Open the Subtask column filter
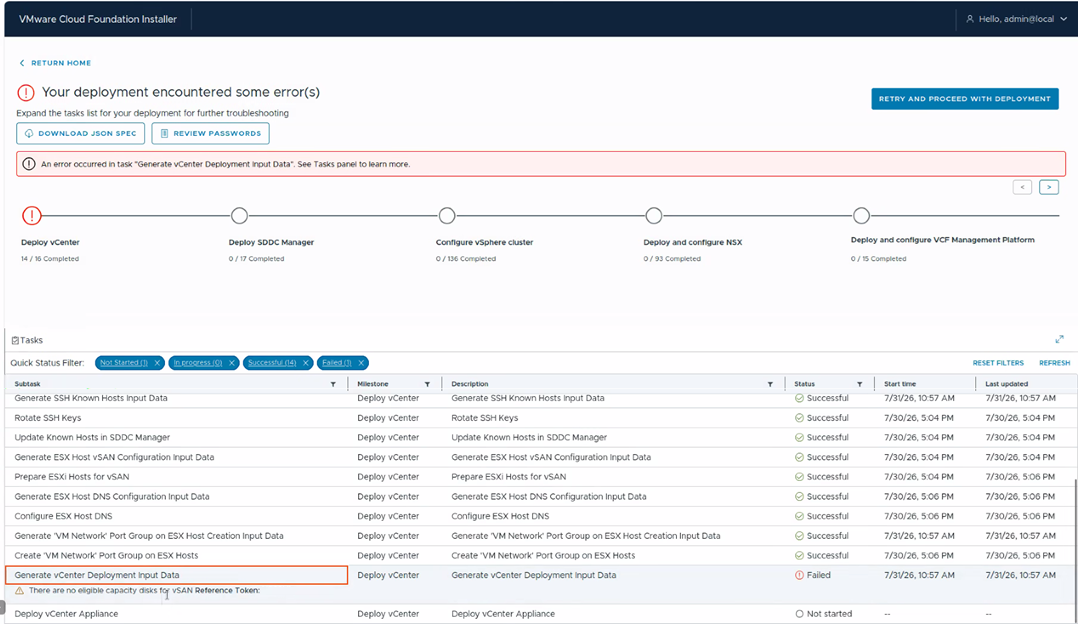 coord(333,384)
